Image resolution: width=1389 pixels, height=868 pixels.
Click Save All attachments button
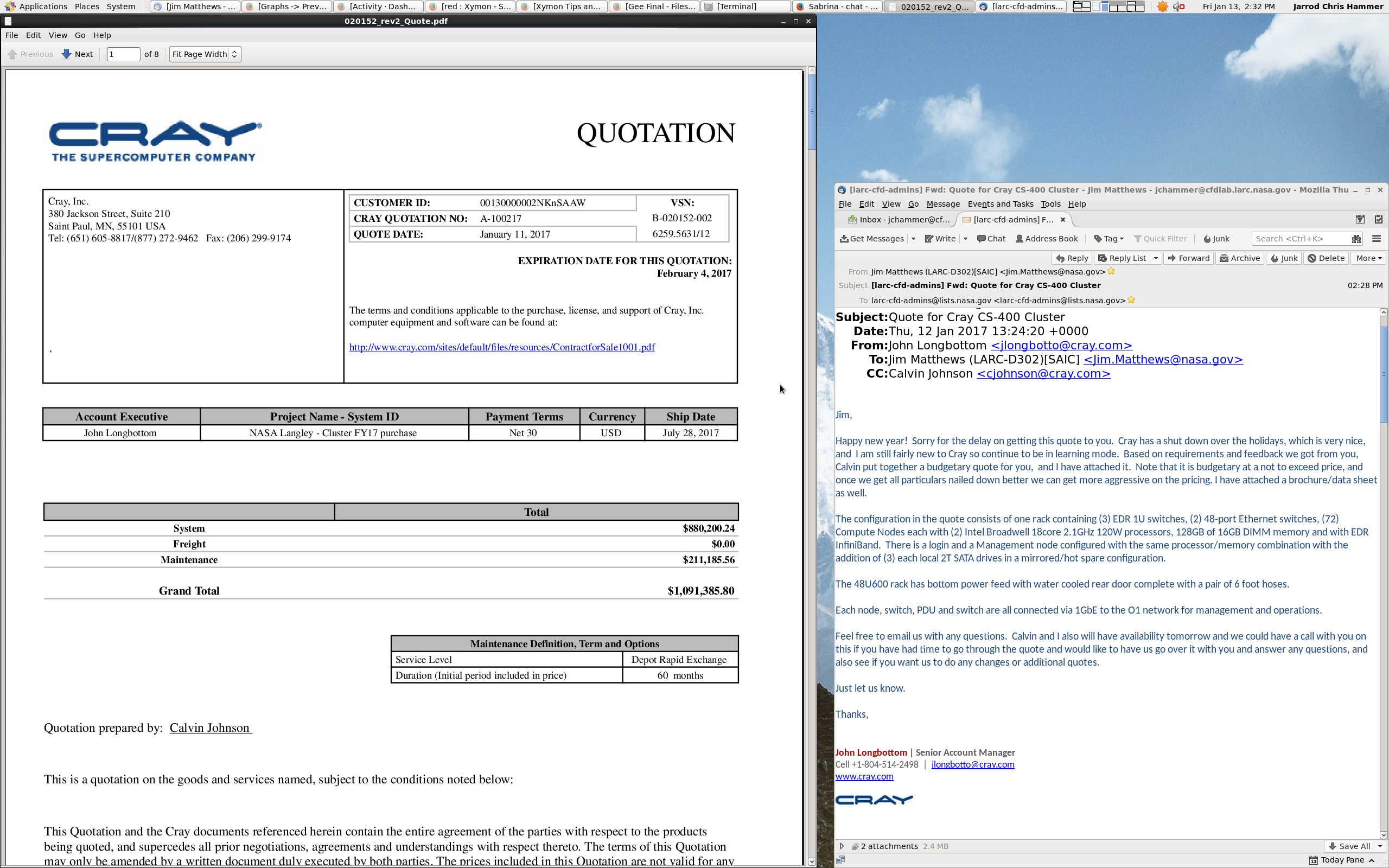[x=1349, y=846]
